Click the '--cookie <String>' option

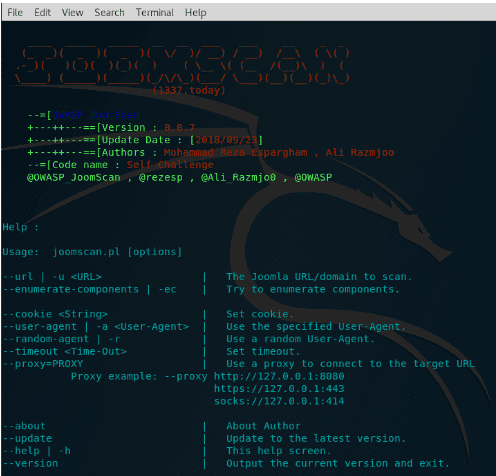point(55,314)
